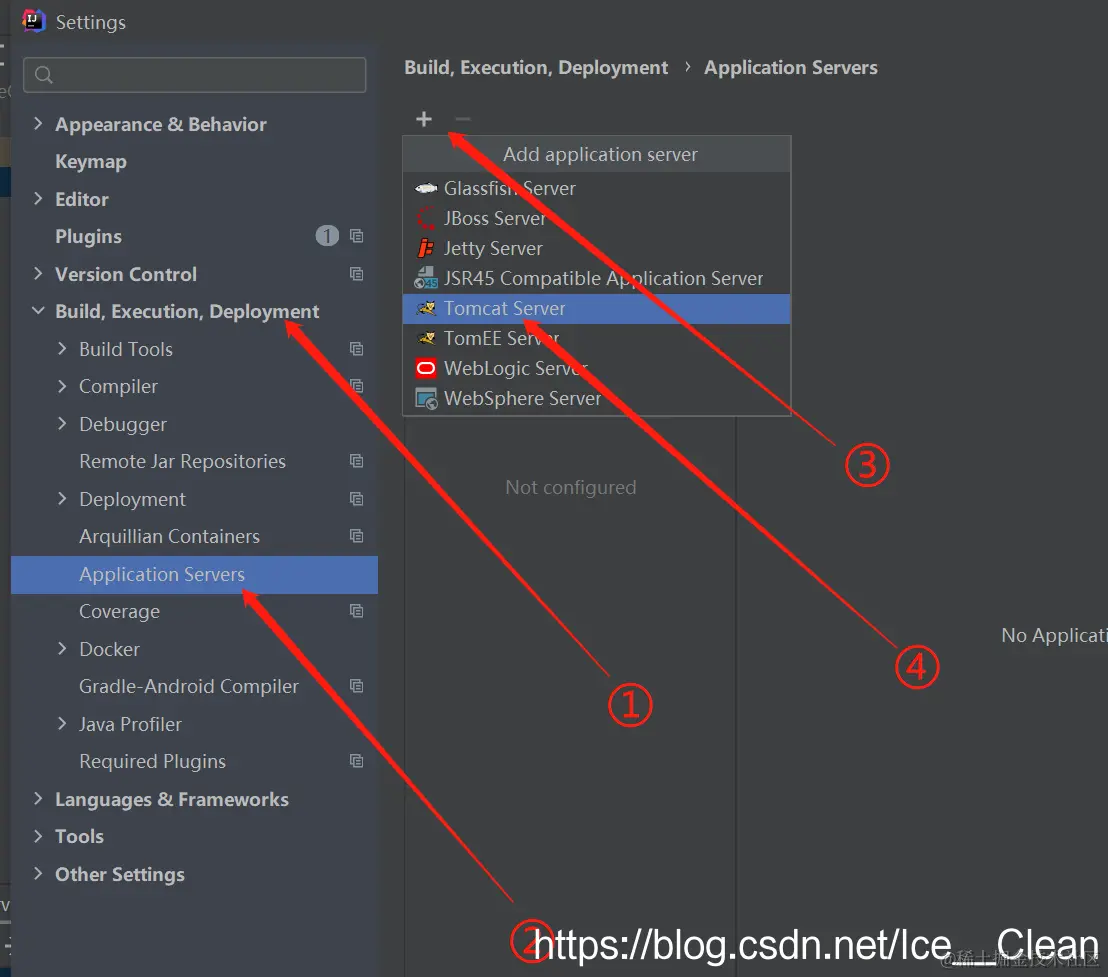This screenshot has width=1108, height=977.
Task: Click project-level icon beside Plugins
Action: point(356,236)
